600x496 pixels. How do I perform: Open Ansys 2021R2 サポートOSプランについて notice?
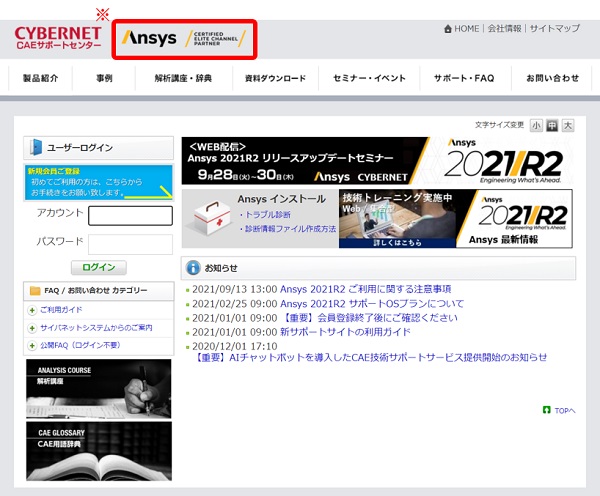coord(372,304)
